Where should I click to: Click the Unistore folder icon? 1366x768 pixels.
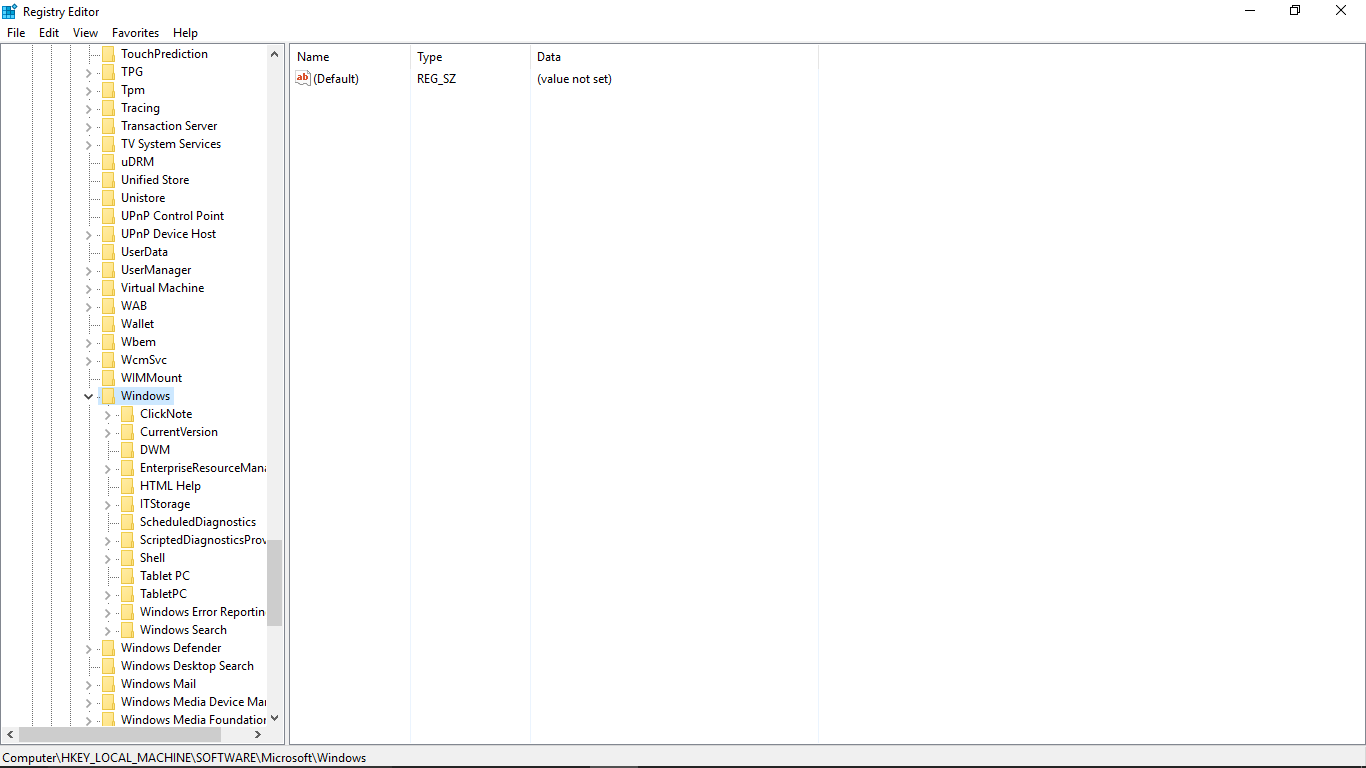coord(108,198)
